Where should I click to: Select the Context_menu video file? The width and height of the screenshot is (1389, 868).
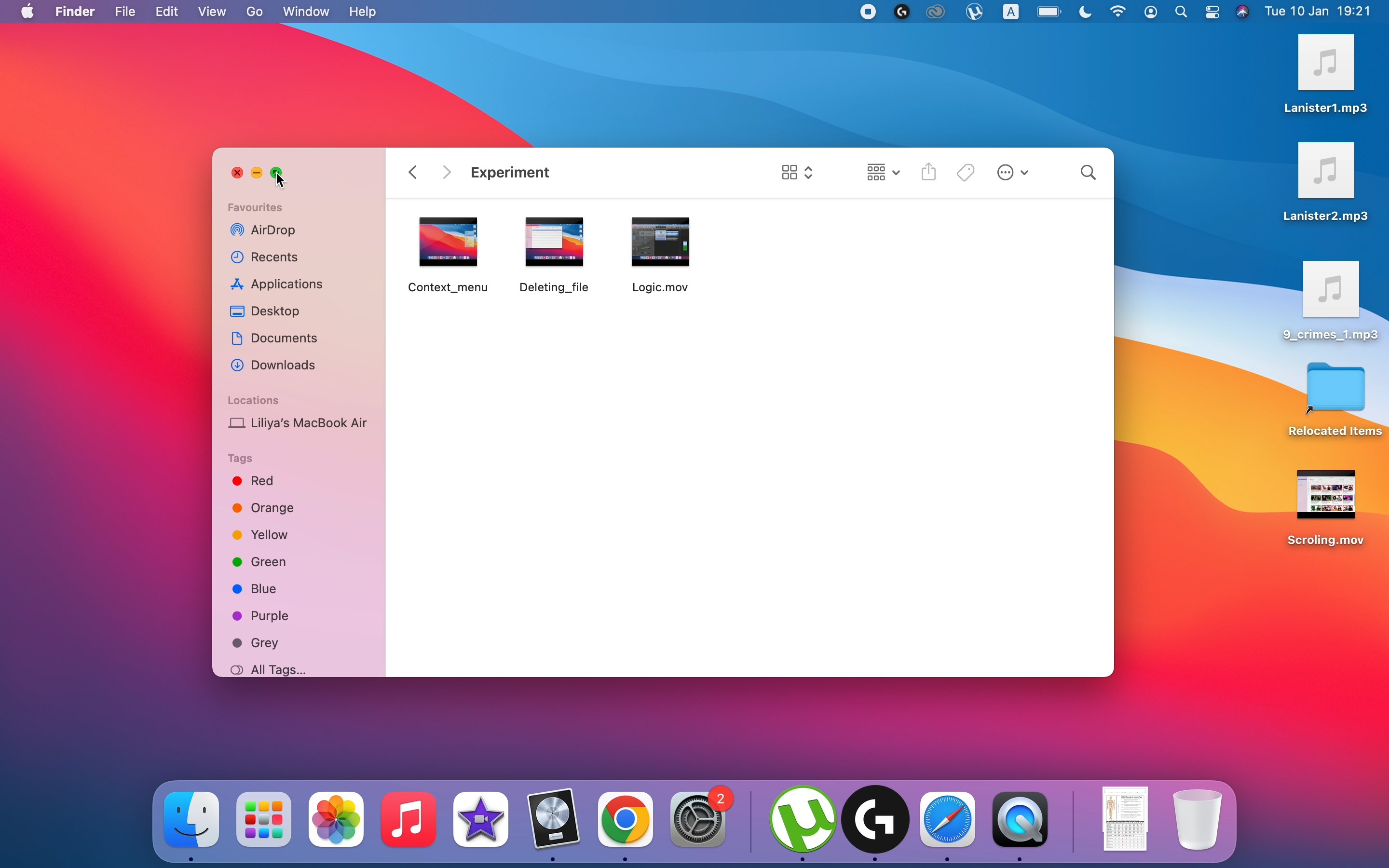(x=448, y=256)
